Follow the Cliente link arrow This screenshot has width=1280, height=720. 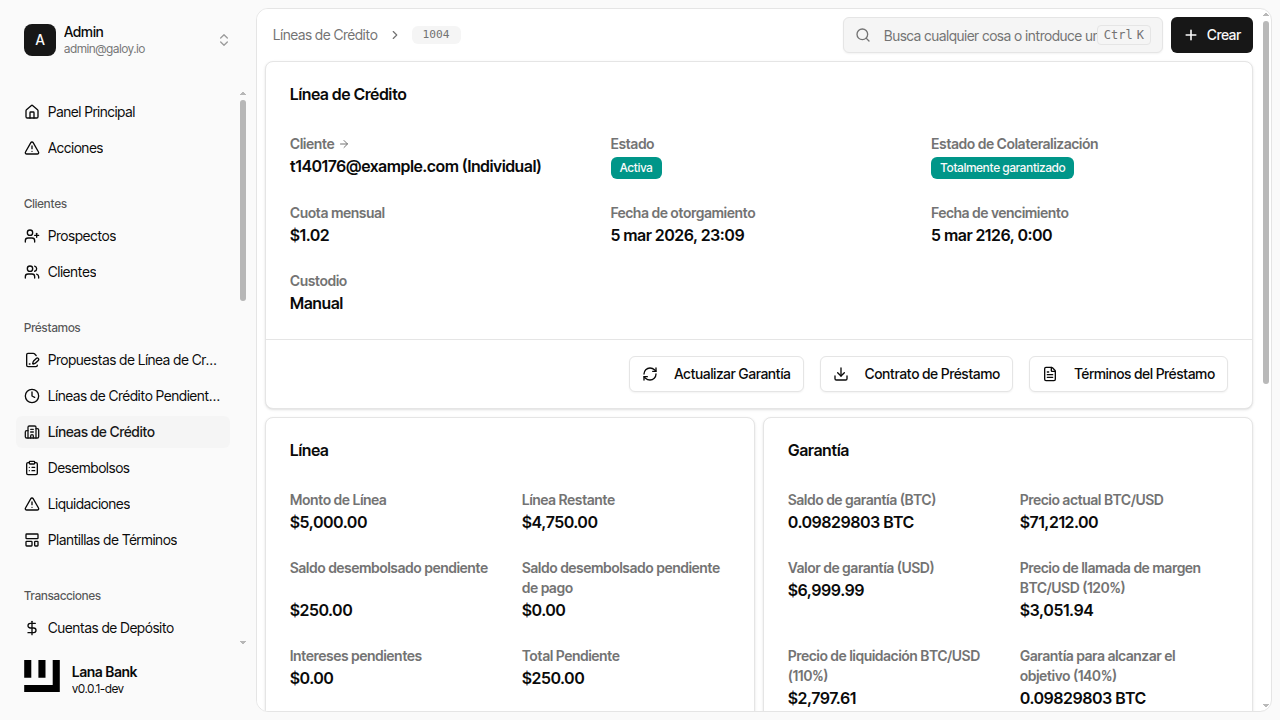click(344, 144)
